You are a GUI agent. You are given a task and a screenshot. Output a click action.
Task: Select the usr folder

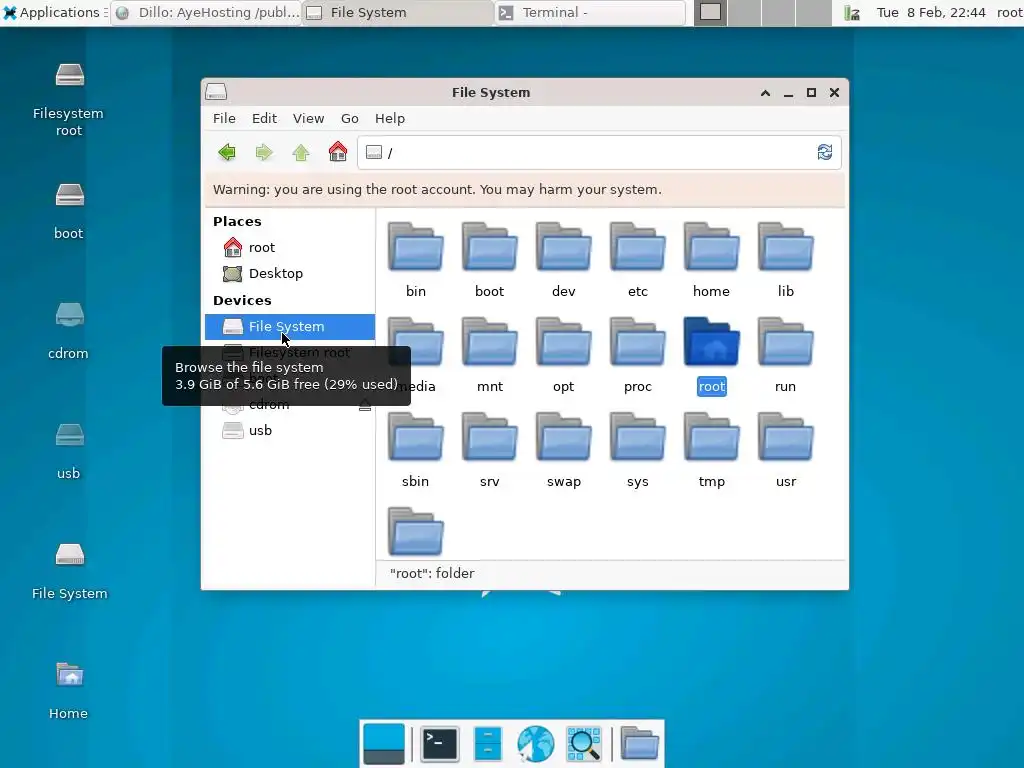click(x=786, y=451)
